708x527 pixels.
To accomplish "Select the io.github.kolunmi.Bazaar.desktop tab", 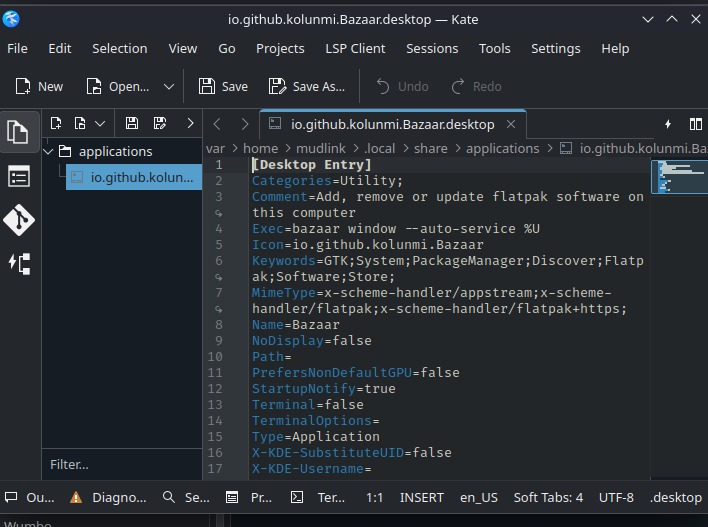I will click(393, 124).
